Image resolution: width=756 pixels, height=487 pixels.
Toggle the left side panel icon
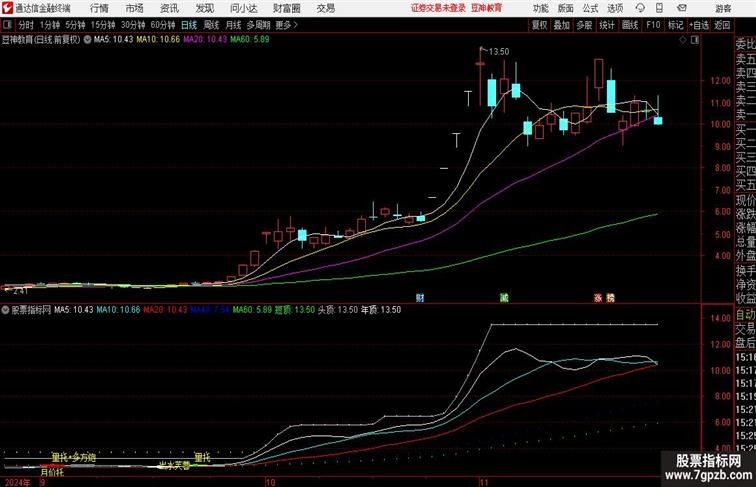pos(7,25)
